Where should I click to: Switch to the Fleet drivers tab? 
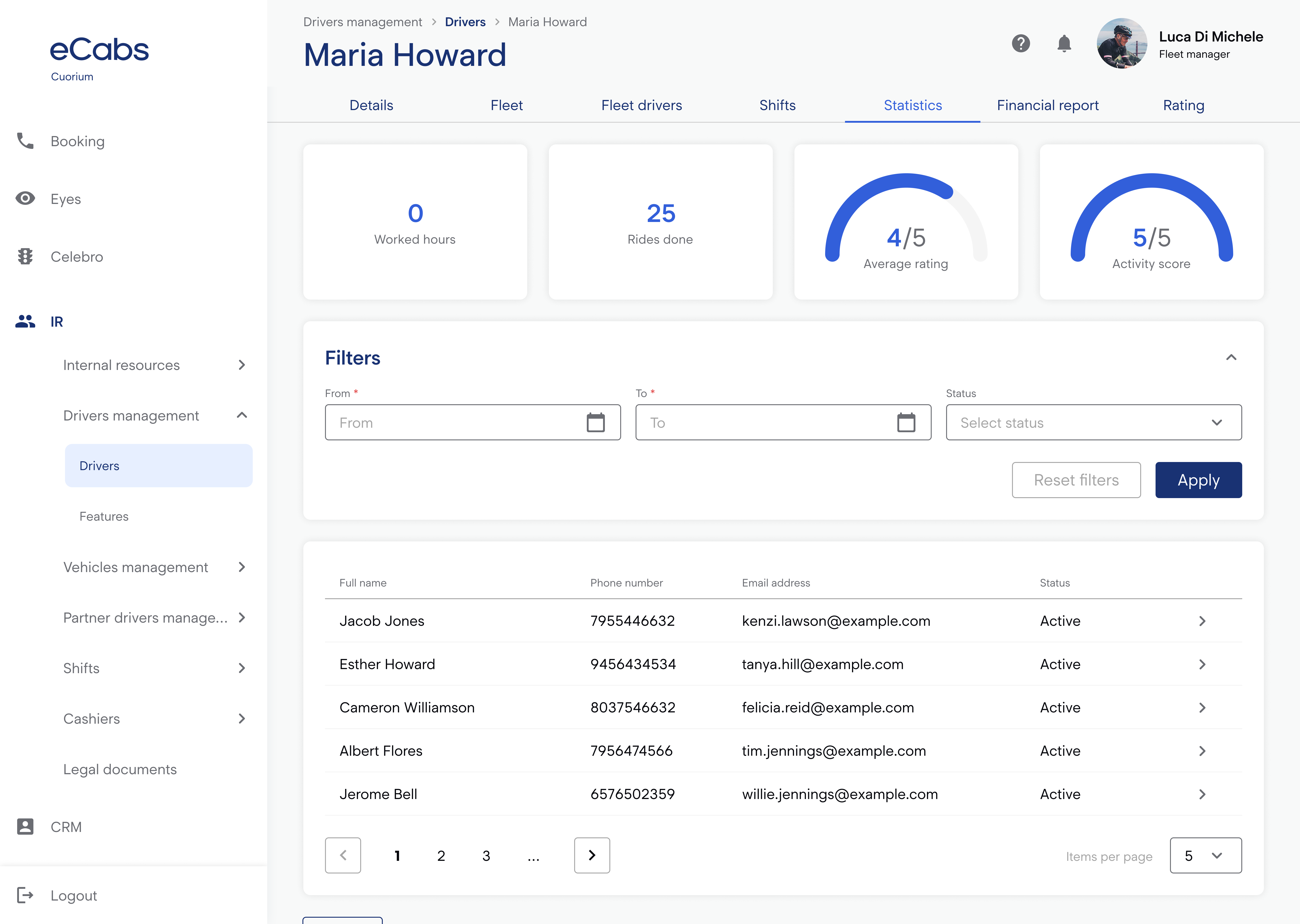[x=641, y=105]
